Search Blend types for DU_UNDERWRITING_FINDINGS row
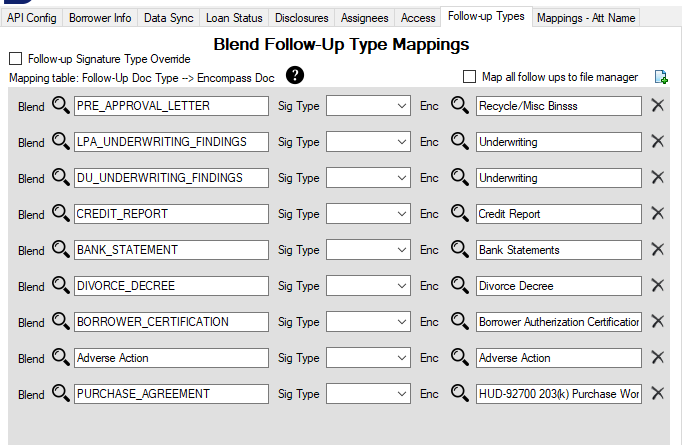This screenshot has height=445, width=682. pos(60,177)
